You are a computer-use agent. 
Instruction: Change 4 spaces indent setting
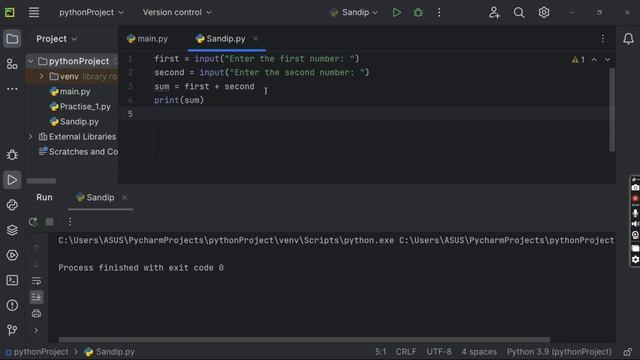click(x=479, y=352)
